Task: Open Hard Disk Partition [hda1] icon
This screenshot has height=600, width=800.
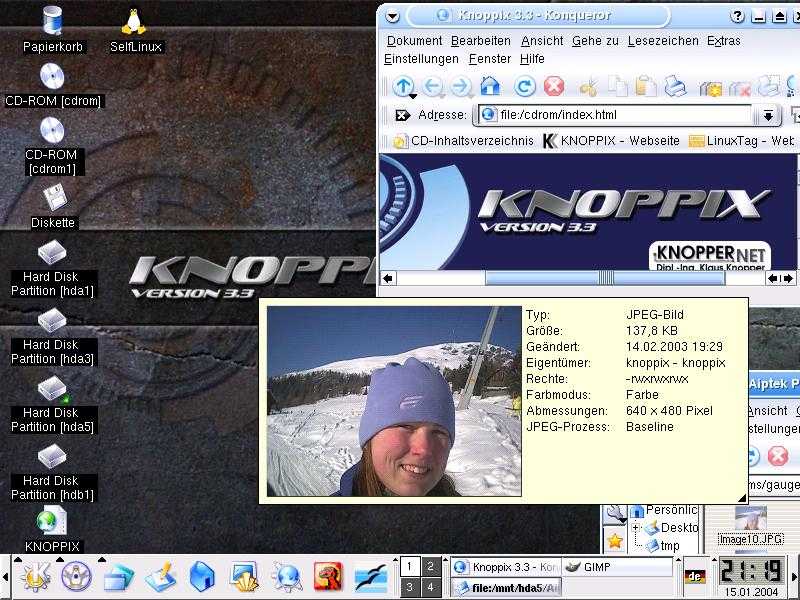Action: point(52,254)
